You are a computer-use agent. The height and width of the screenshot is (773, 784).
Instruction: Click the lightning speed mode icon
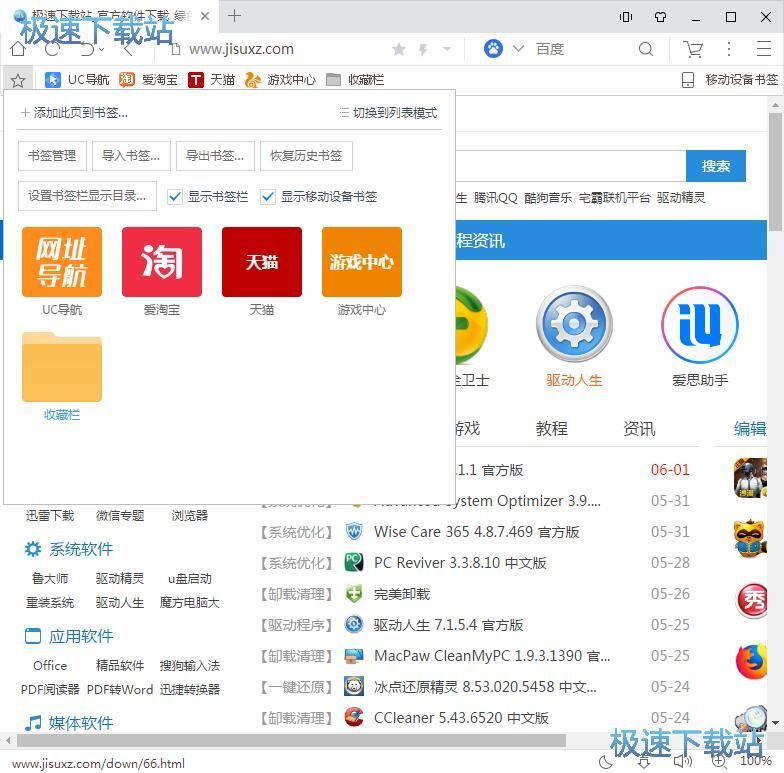pyautogui.click(x=423, y=49)
